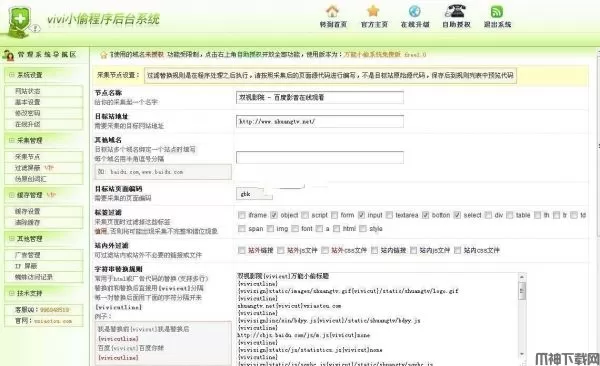This screenshot has width=600, height=366.
Task: Click the 客服QQ number link
Action: [x=55, y=310]
